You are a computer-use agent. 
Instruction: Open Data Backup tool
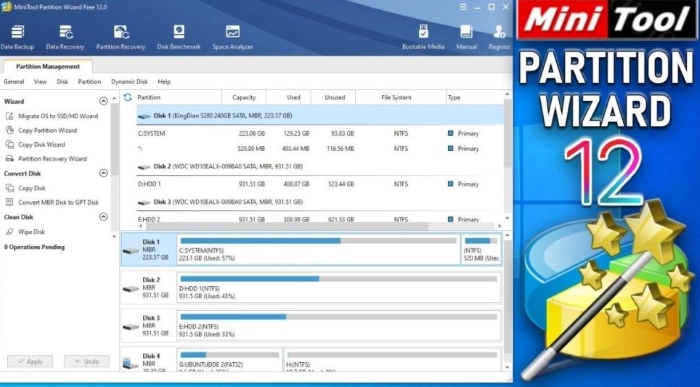[x=17, y=37]
